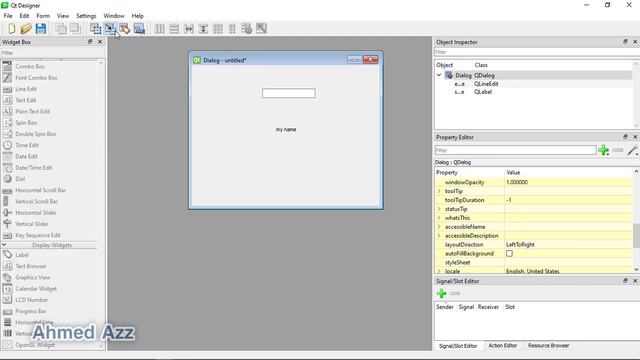Image resolution: width=640 pixels, height=360 pixels.
Task: Open a form file with folder icon
Action: click(x=26, y=29)
